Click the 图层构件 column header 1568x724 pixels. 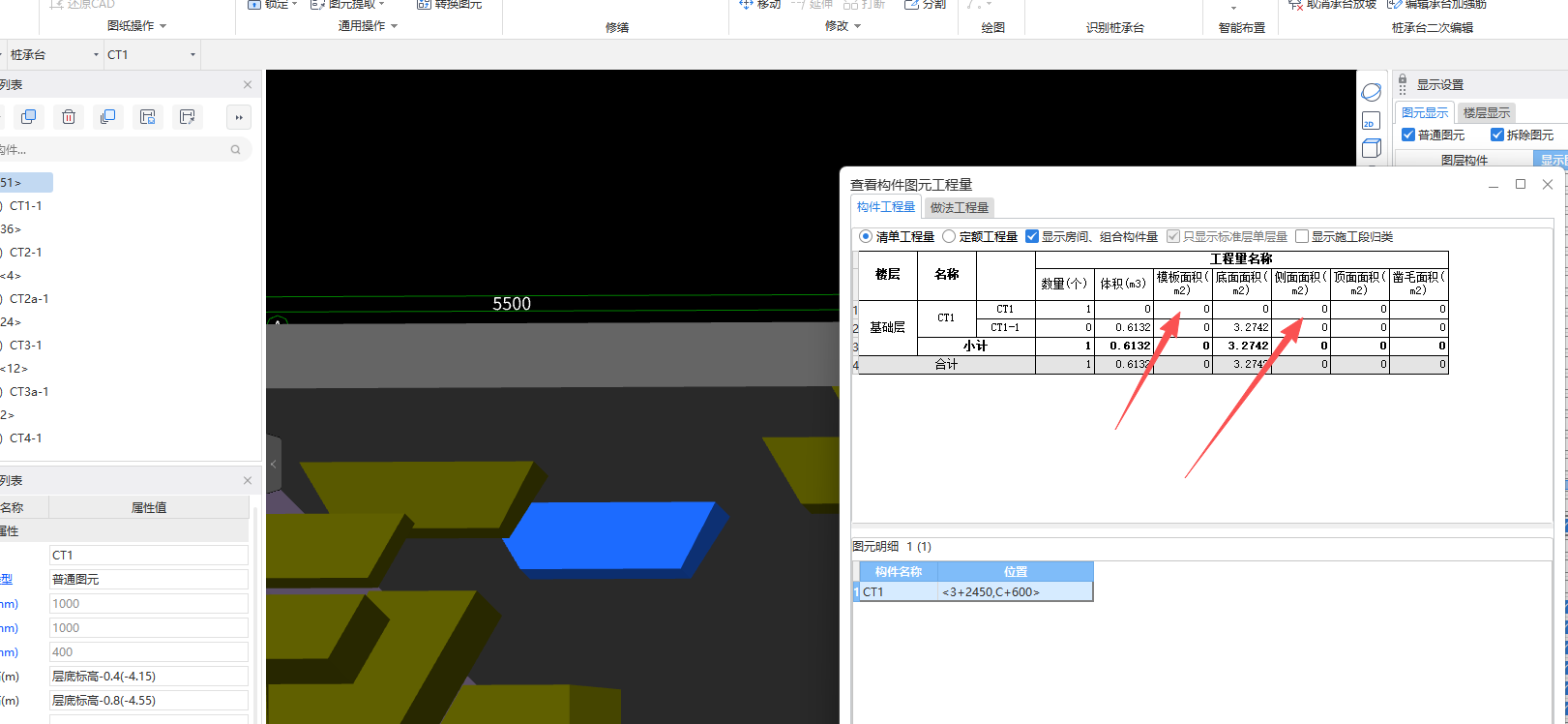click(1464, 160)
